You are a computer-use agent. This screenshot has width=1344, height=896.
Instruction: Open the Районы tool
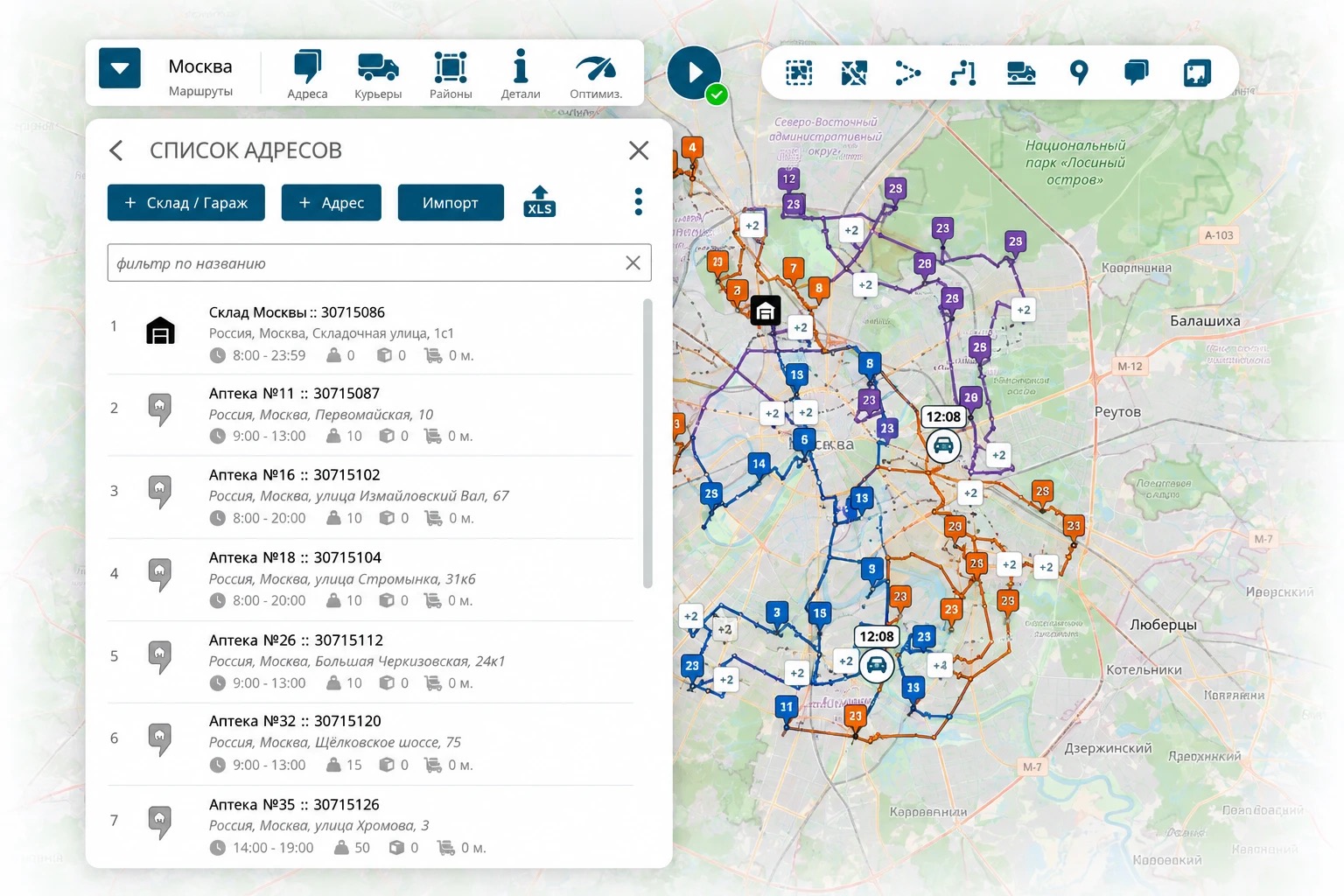click(451, 74)
